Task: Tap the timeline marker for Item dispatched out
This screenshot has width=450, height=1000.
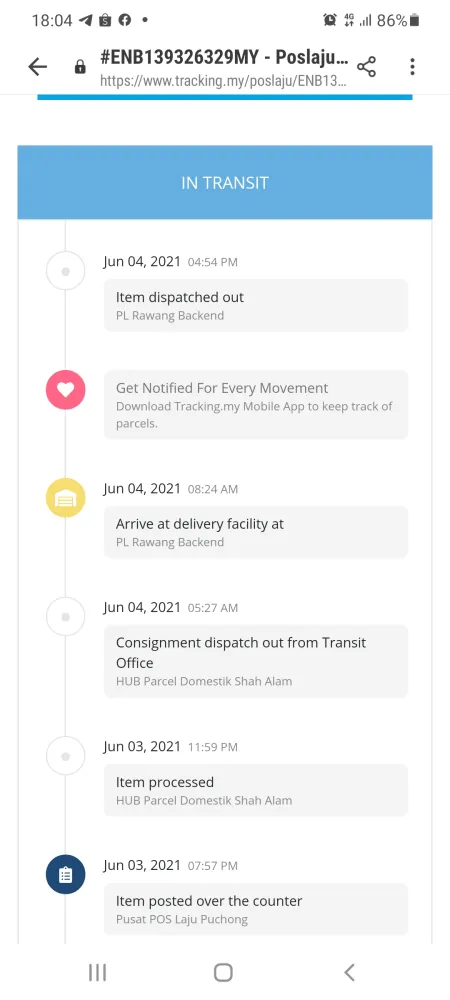Action: 66,270
